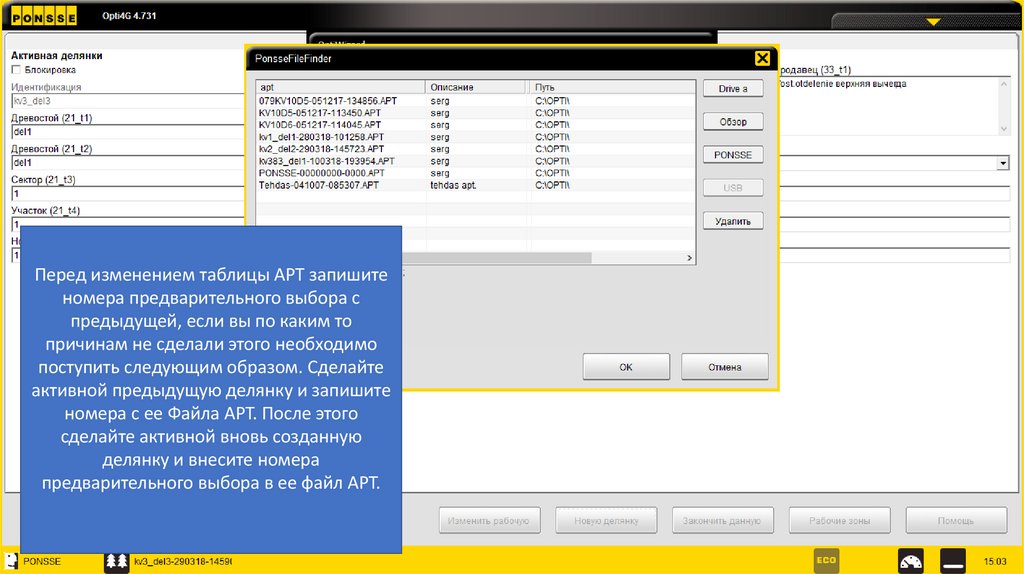Click the minimize bar icon in the status bar

[953, 561]
